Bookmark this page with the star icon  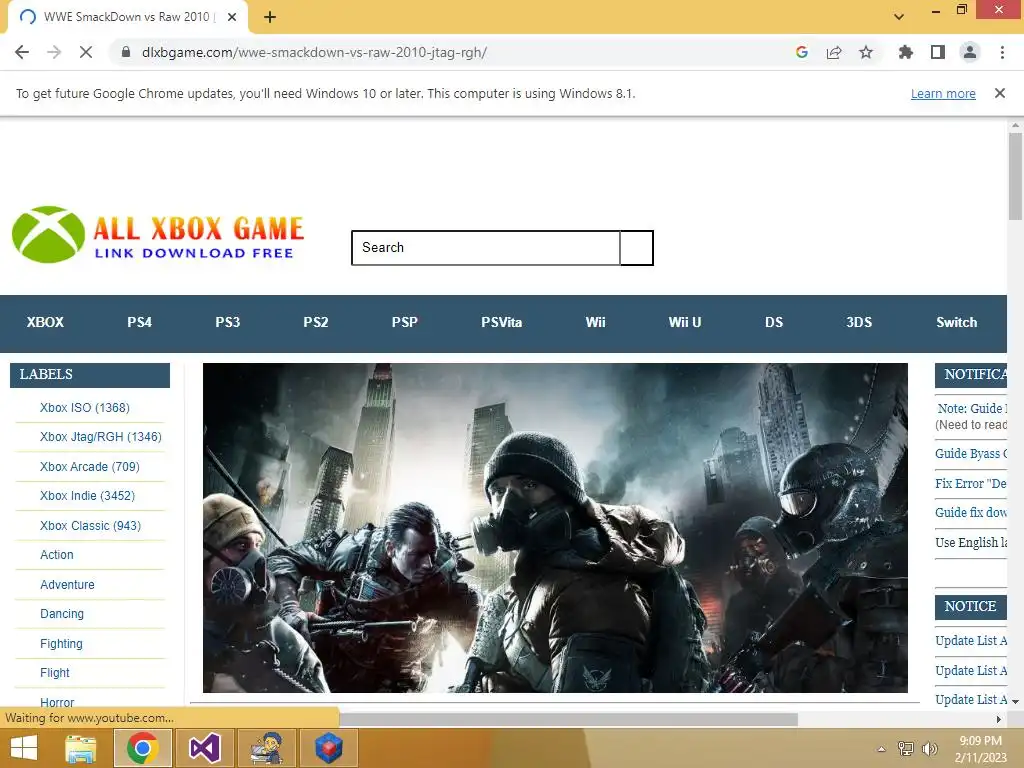pos(866,52)
